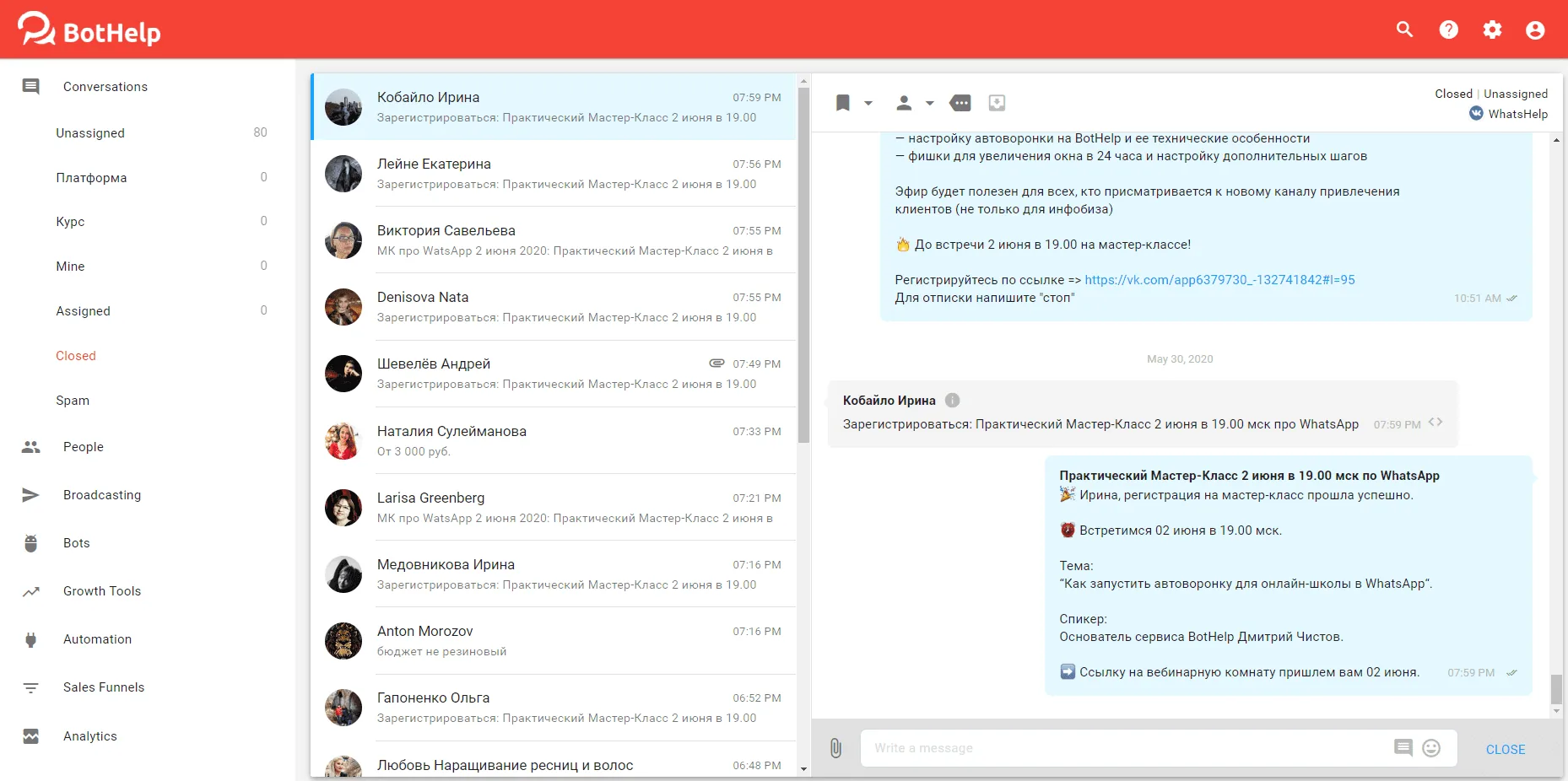Screen dimensions: 1568x781
Task: Open the help question mark icon
Action: 1448,30
